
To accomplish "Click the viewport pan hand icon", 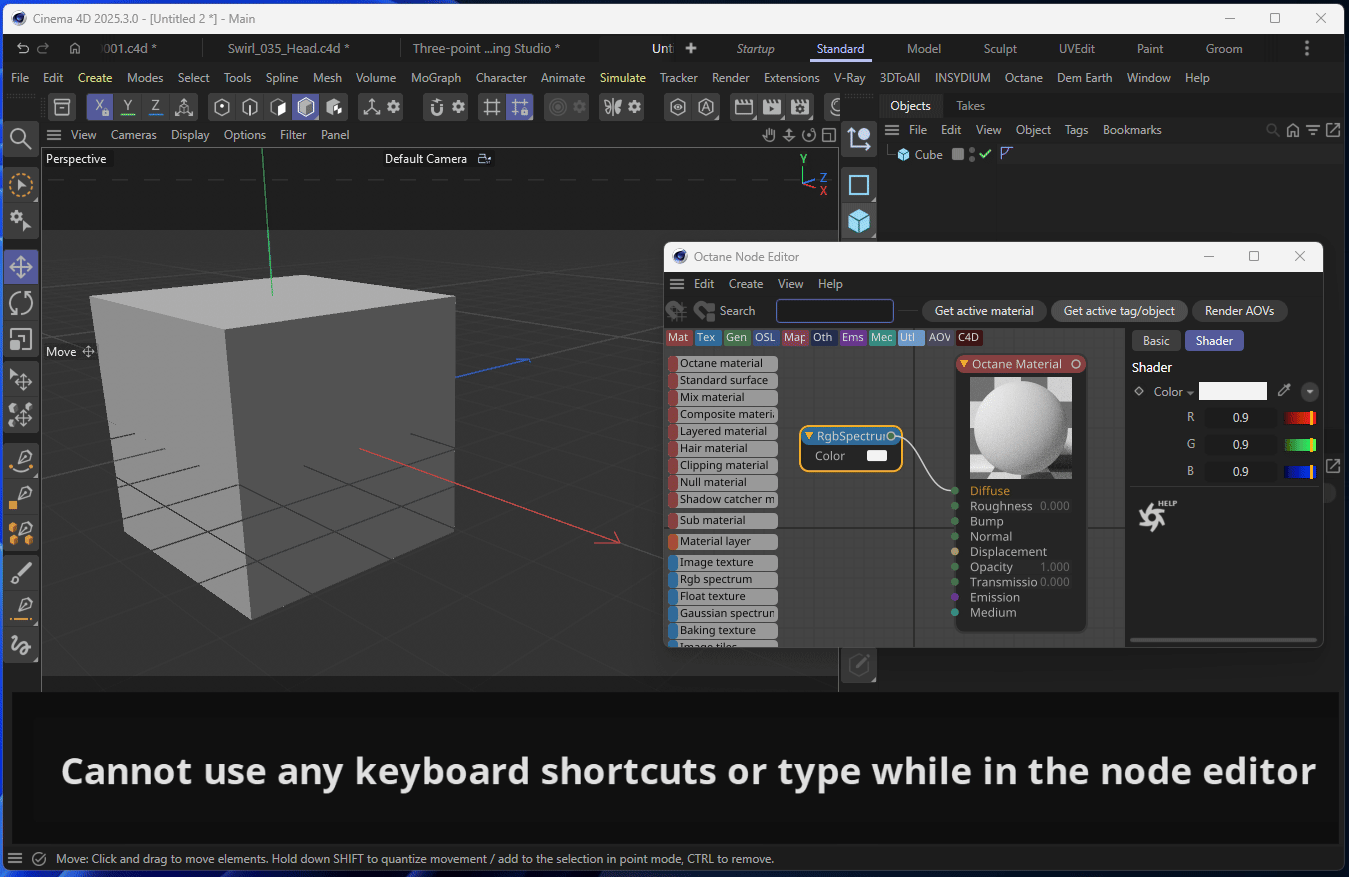I will coord(769,135).
